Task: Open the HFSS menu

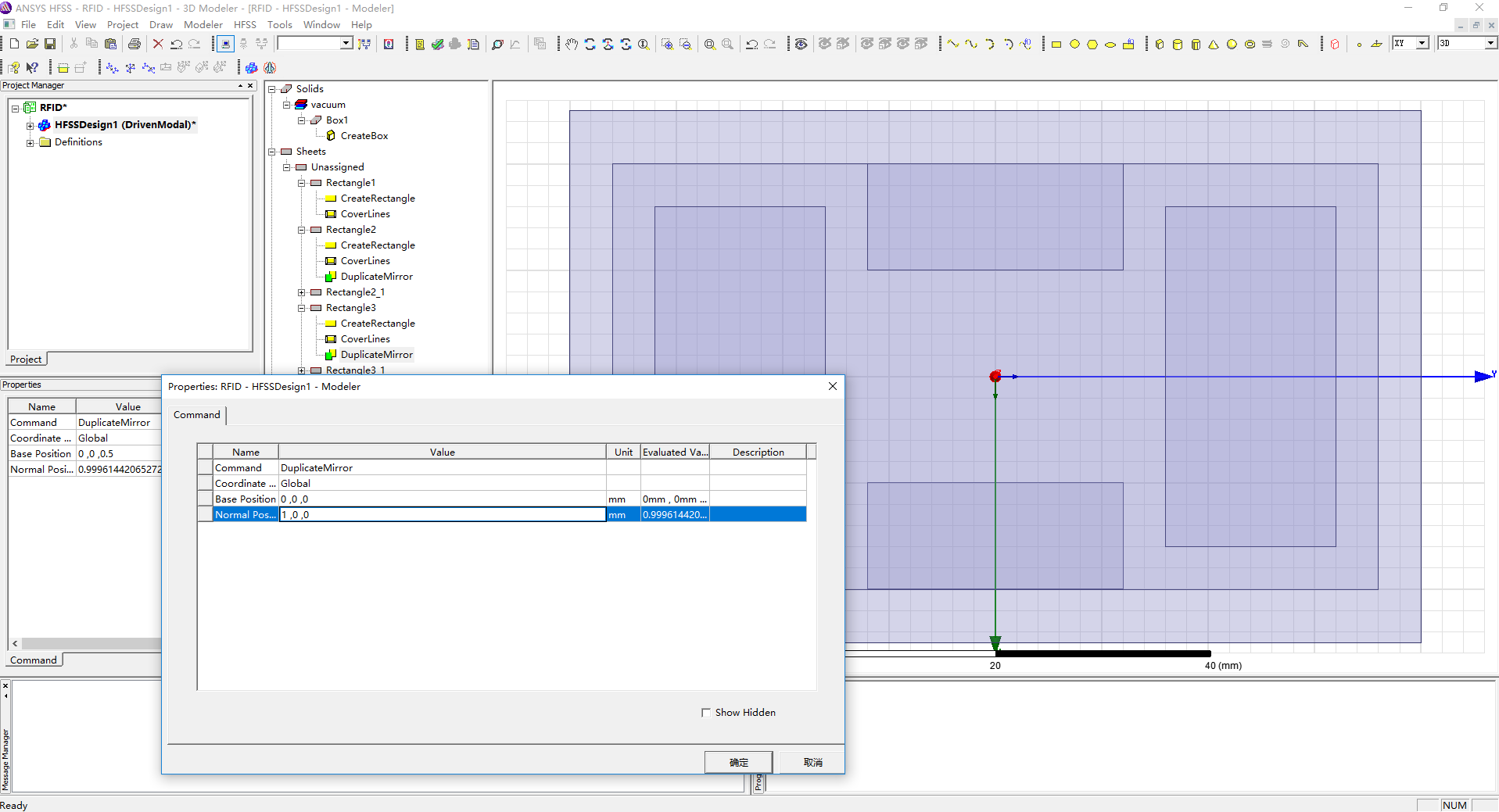Action: [x=245, y=25]
